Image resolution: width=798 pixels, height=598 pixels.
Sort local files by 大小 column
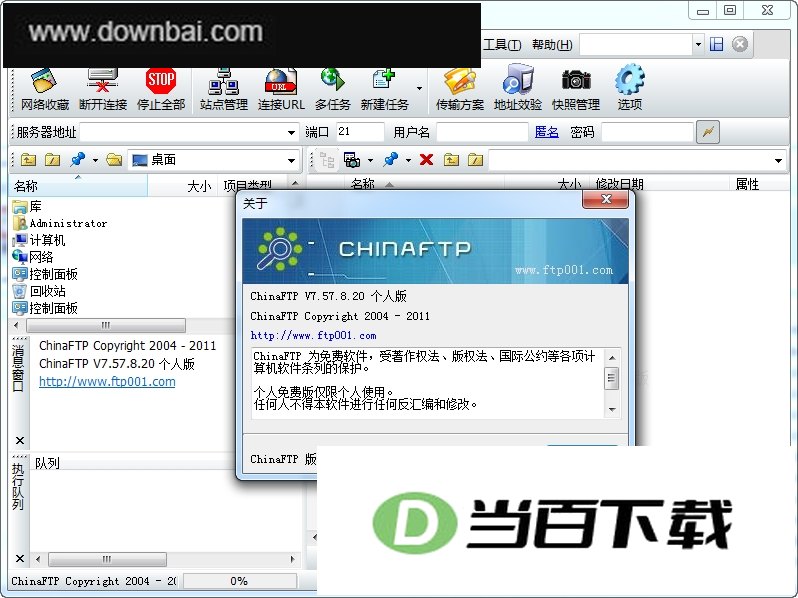(182, 186)
